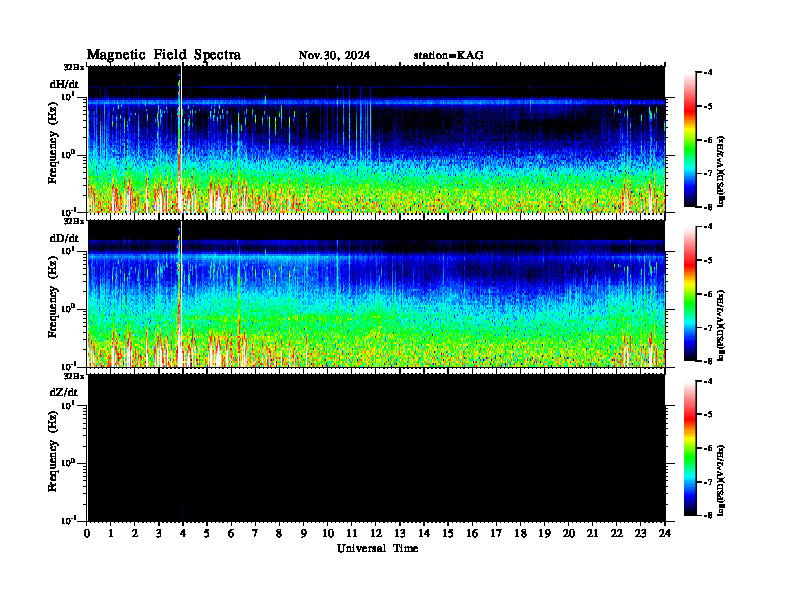The height and width of the screenshot is (612, 792).
Task: Click hour 2 on the Universal Time axis
Action: [135, 533]
